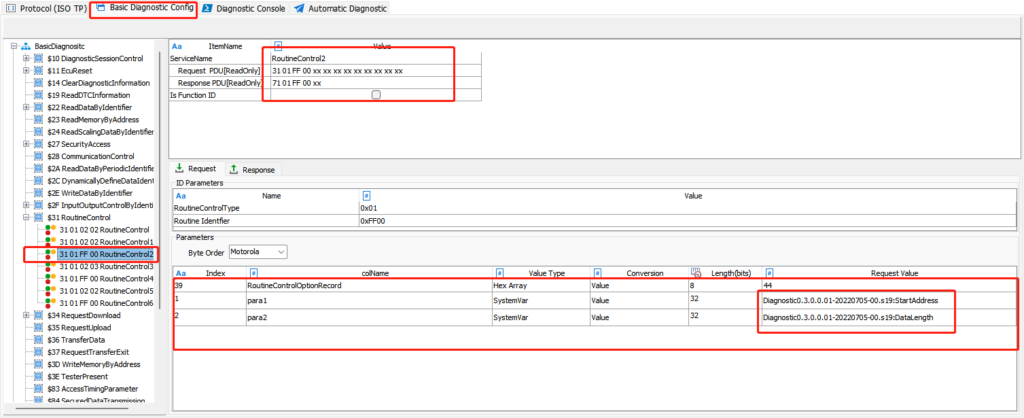
Task: Click the $3E TesterPresent service icon
Action: click(38, 376)
